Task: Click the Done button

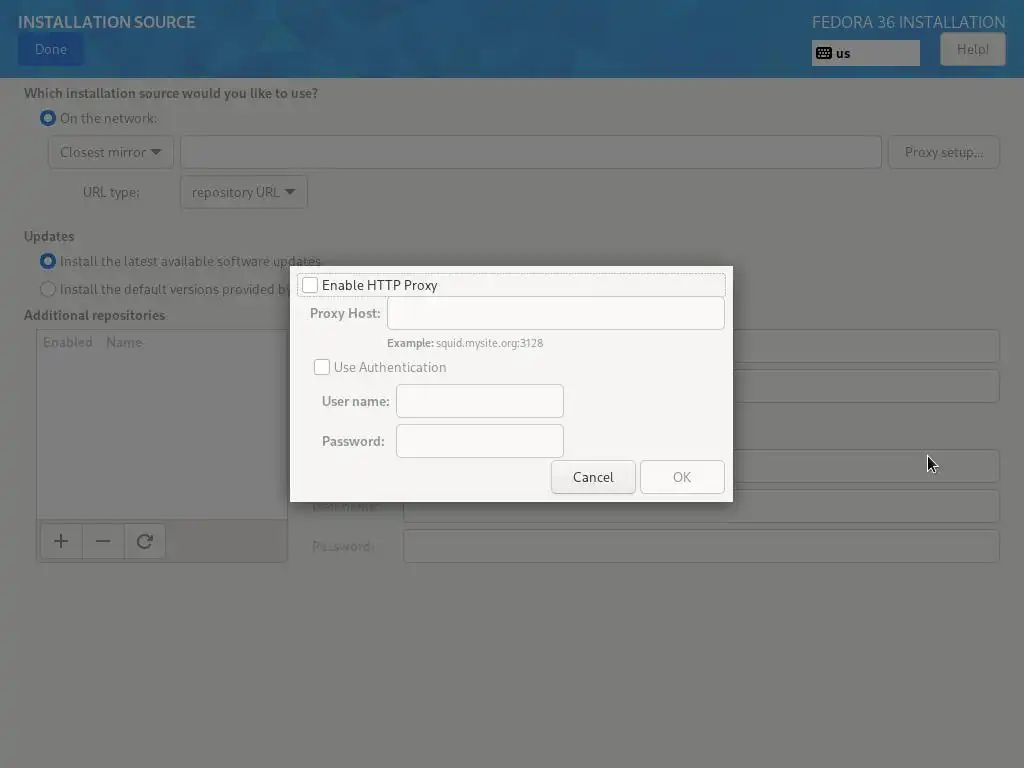Action: 51,50
